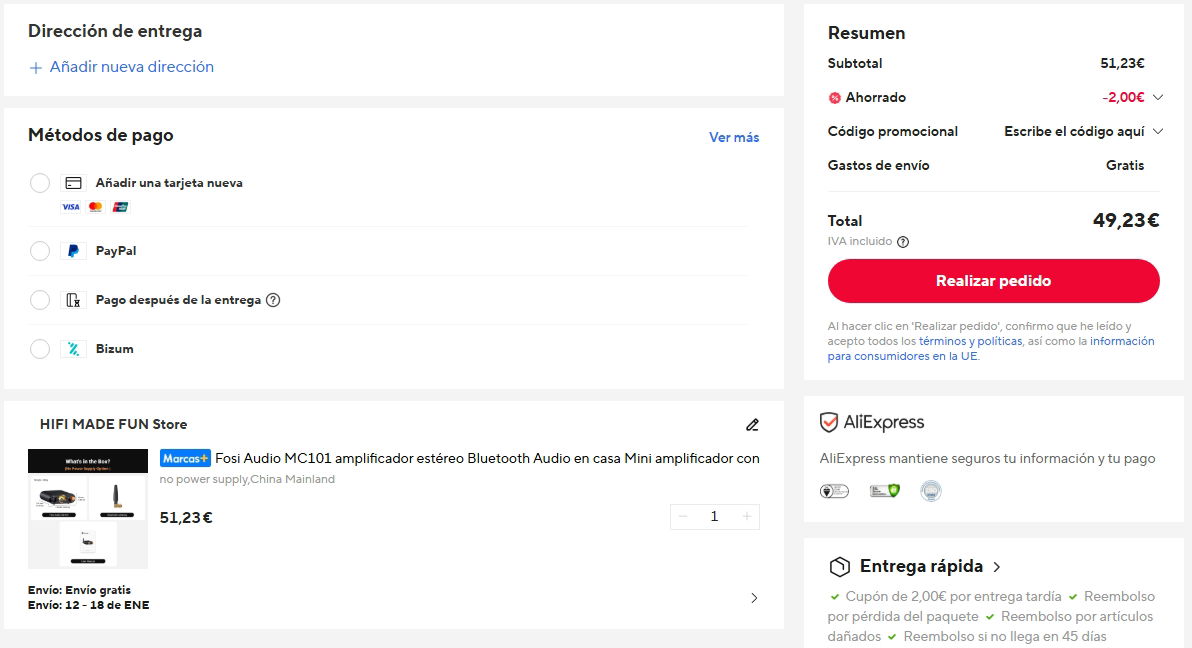This screenshot has height=648, width=1192.
Task: Click the Bizum logo icon
Action: [73, 349]
